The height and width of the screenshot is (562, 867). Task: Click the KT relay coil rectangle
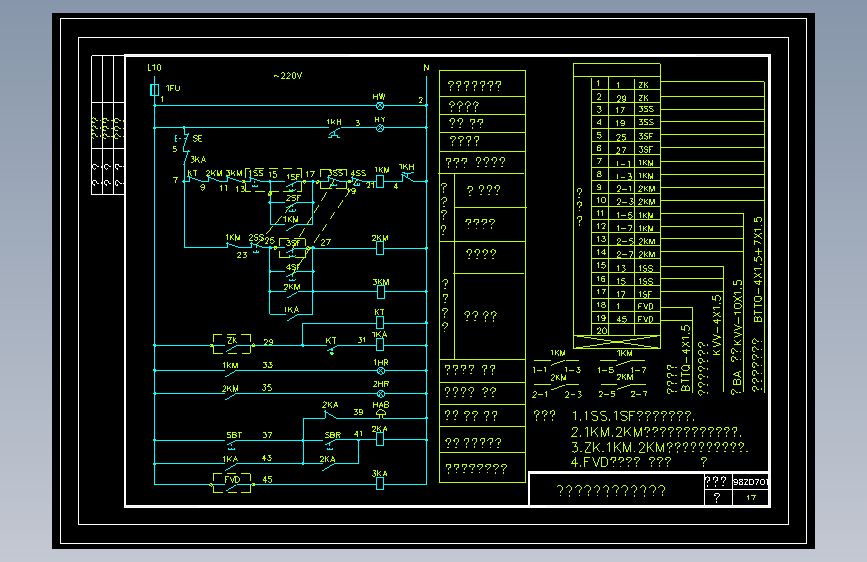380,322
